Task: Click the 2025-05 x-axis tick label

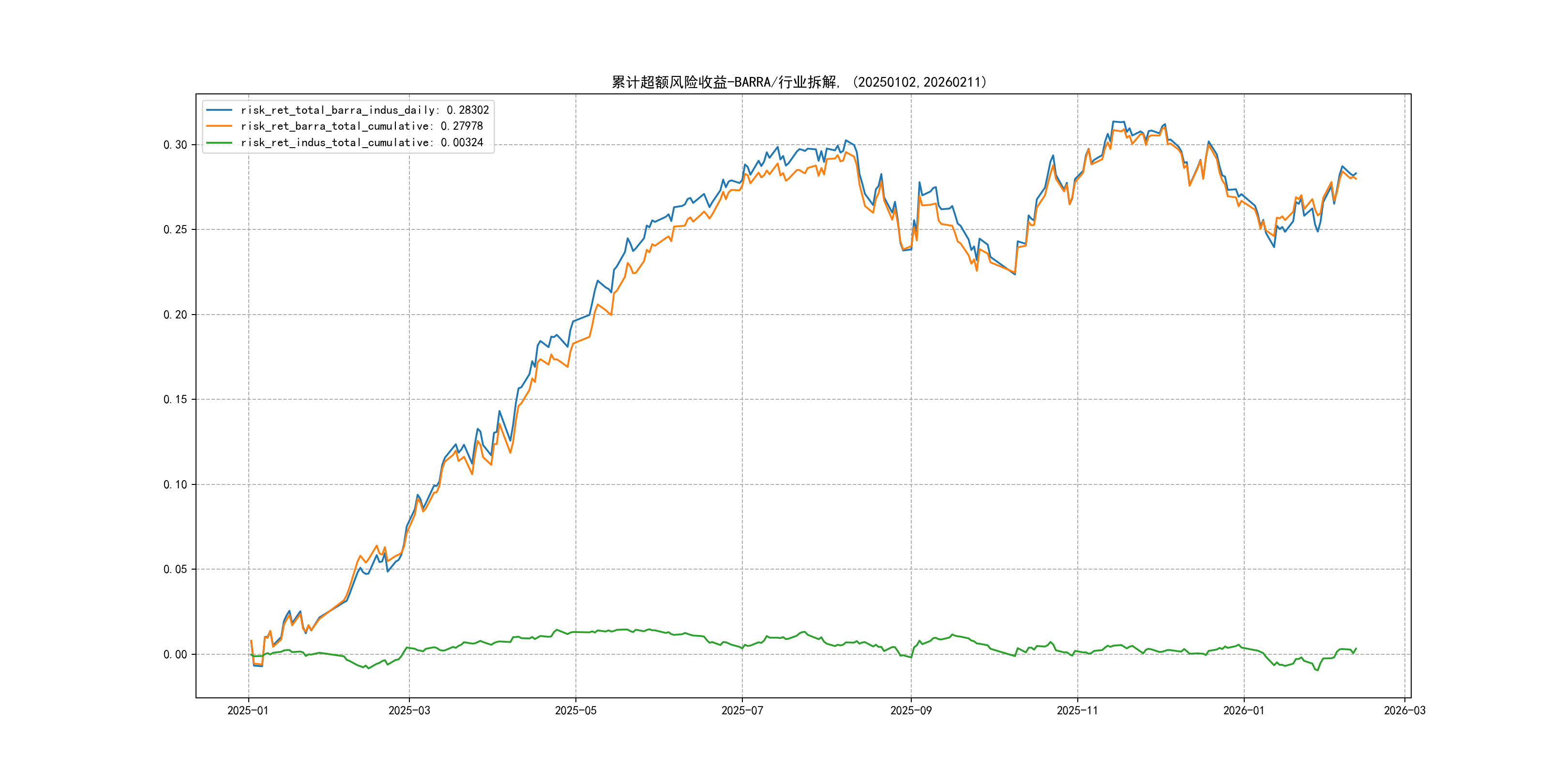Action: (x=575, y=710)
